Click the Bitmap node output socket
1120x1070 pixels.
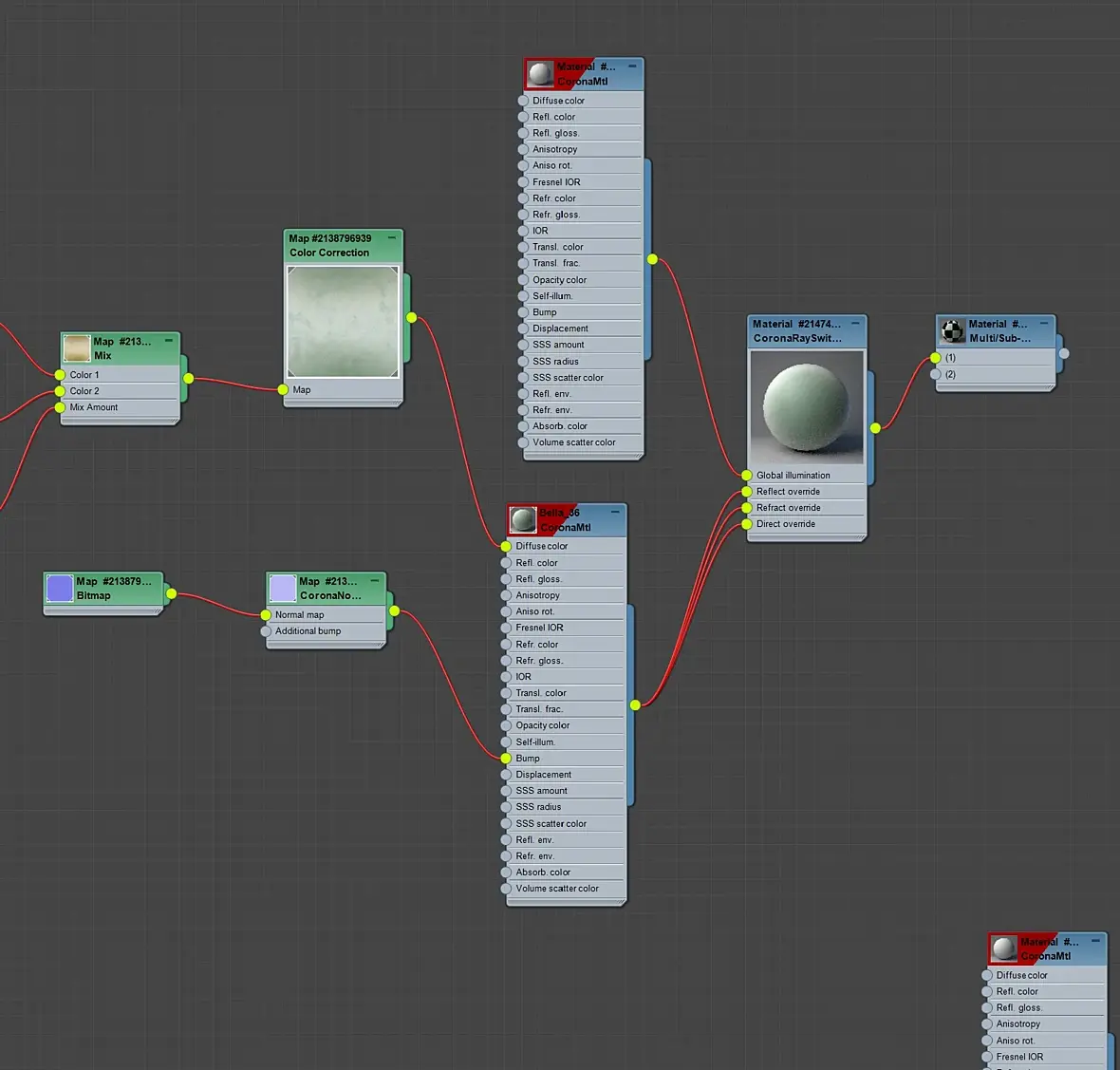[x=172, y=593]
